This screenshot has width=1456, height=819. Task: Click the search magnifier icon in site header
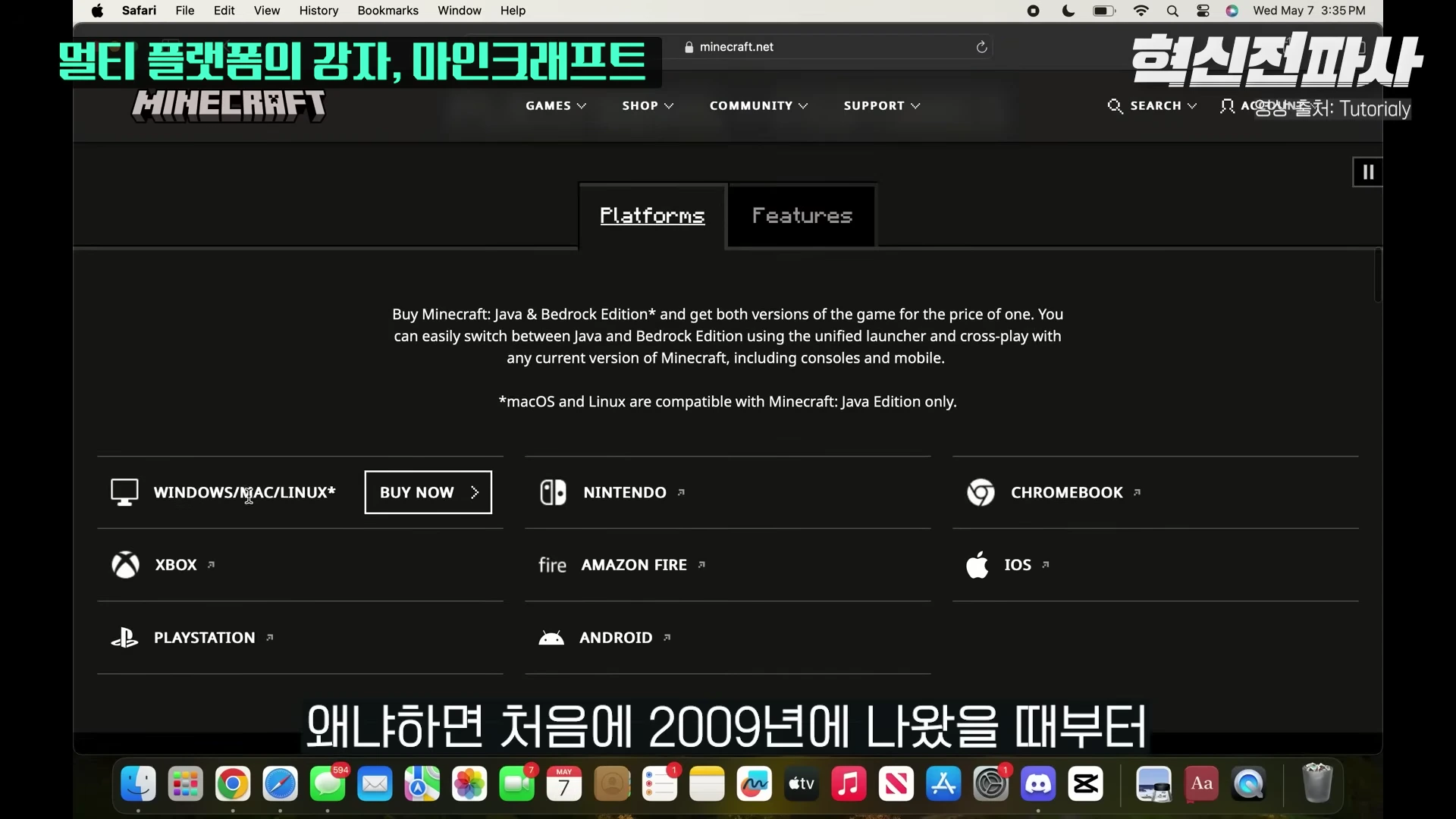pos(1115,105)
